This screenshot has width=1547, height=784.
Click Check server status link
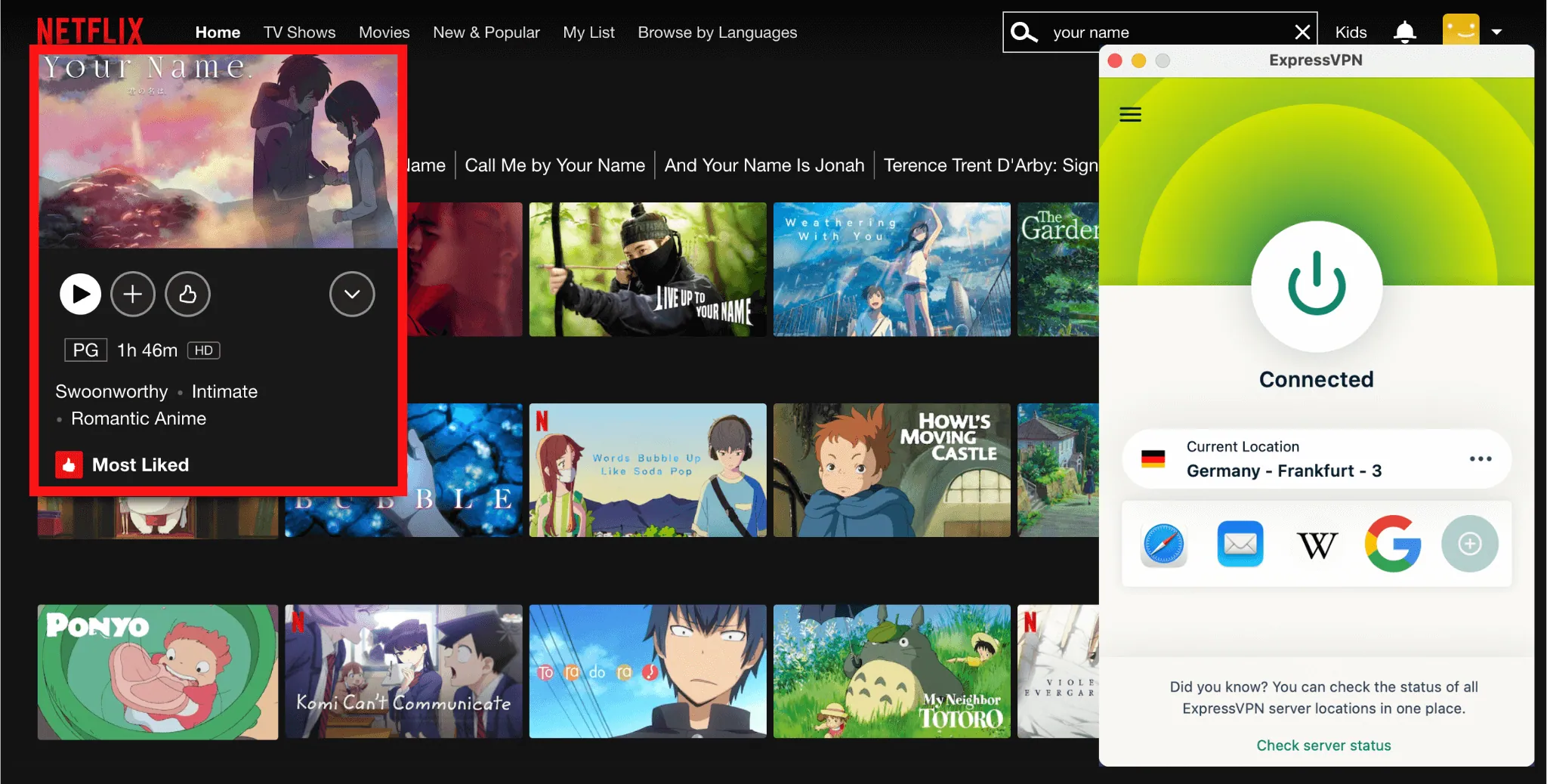pyautogui.click(x=1323, y=745)
